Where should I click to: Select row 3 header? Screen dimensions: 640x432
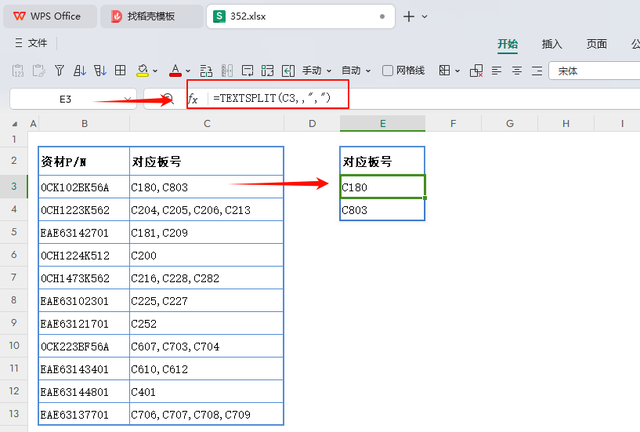[x=14, y=187]
